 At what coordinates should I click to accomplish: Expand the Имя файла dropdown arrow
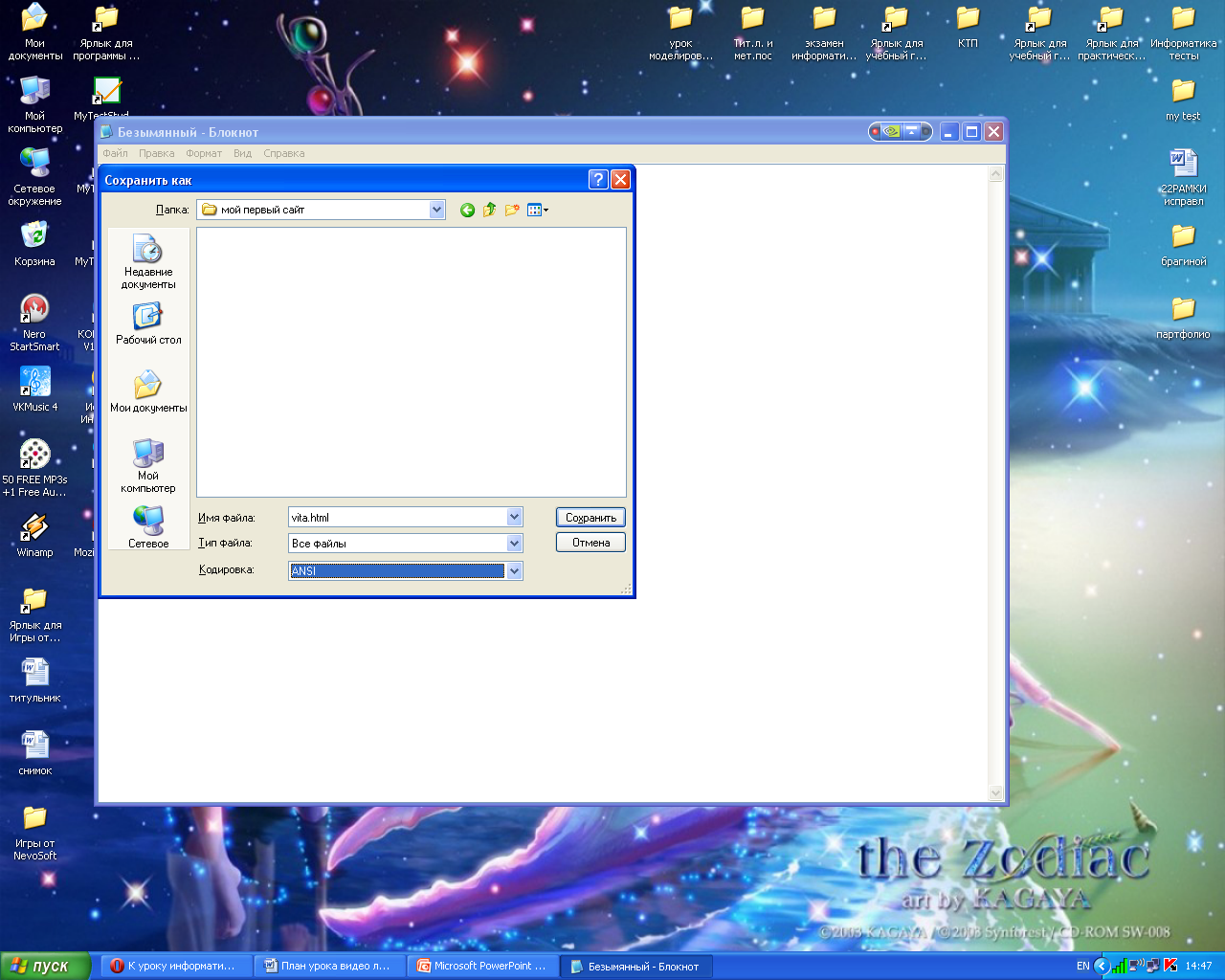tap(515, 517)
